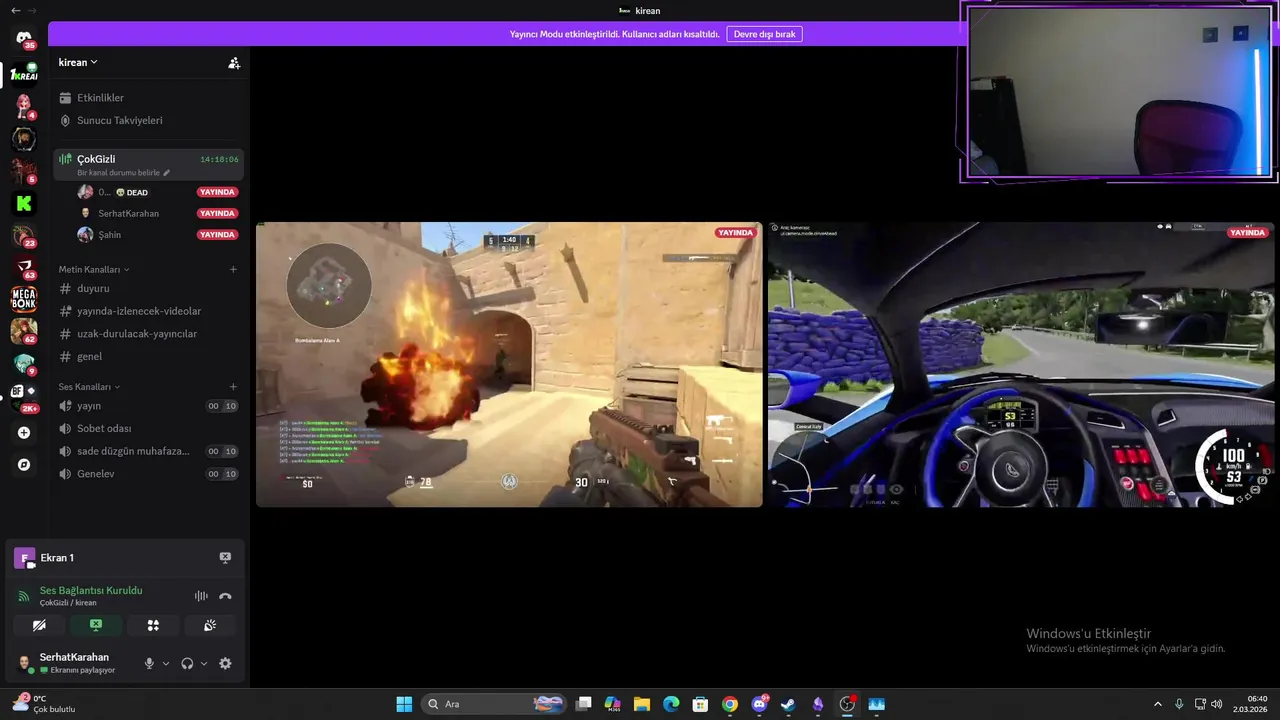This screenshot has width=1280, height=720.
Task: Stop streaming icon beside Ekran 1
Action: [x=225, y=558]
